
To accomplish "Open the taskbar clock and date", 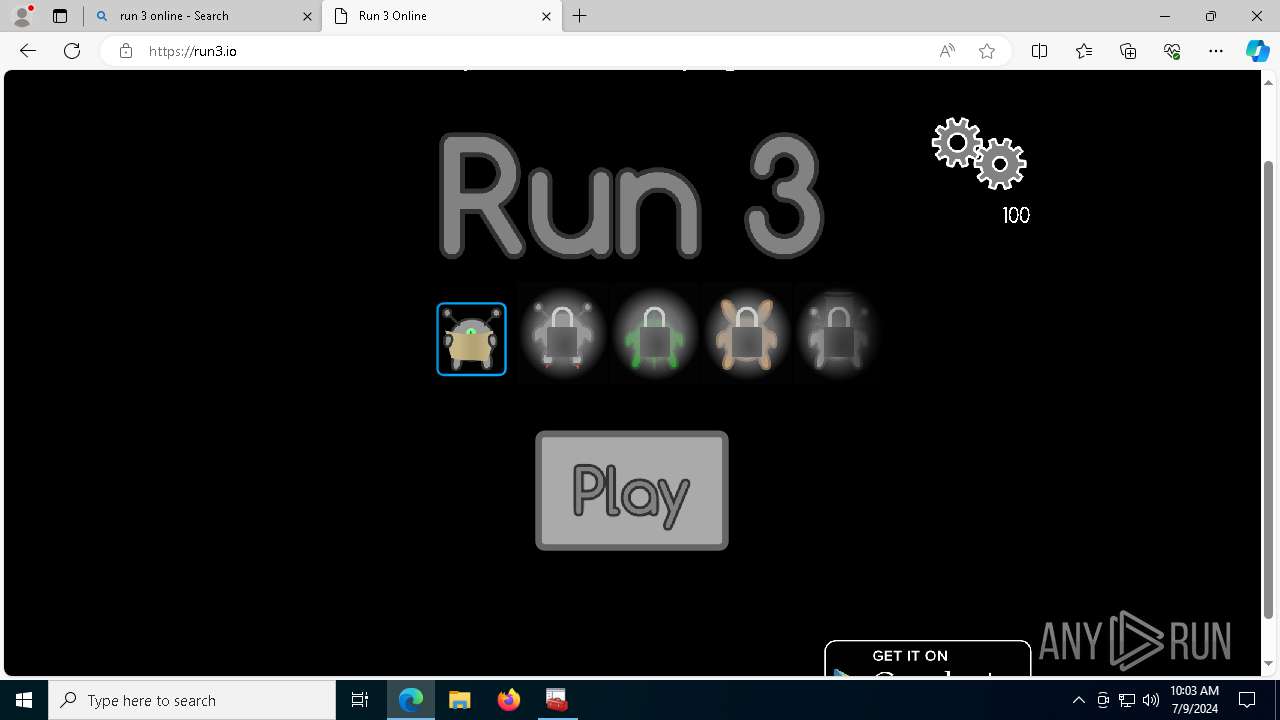I will point(1194,700).
